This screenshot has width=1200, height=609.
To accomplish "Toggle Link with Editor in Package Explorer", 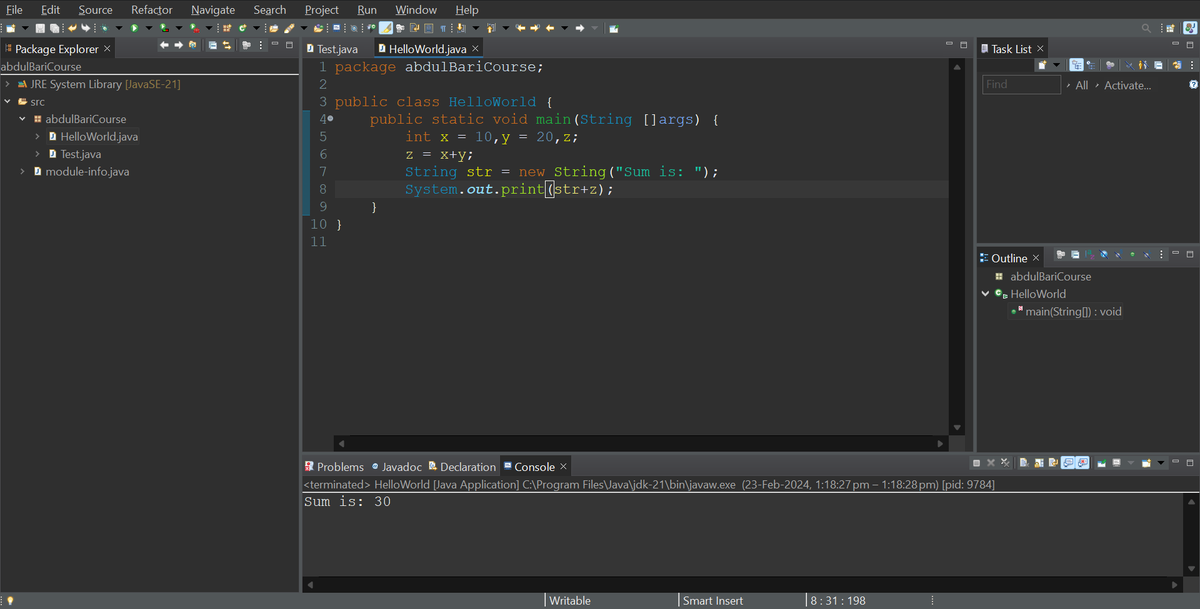I will point(226,45).
